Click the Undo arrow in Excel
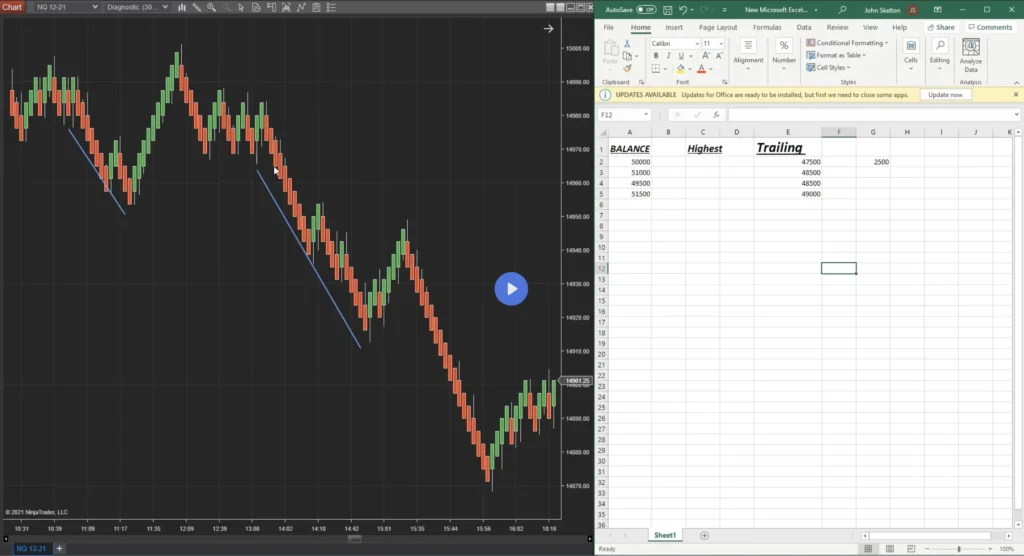1024x556 pixels. pos(682,10)
